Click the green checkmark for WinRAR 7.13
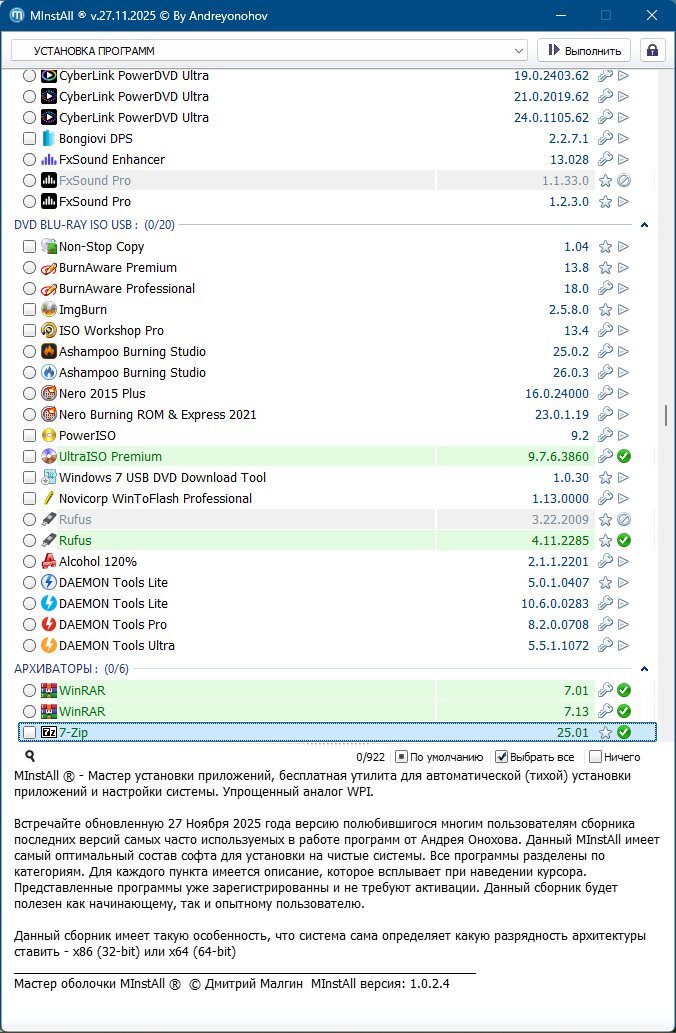 click(x=624, y=712)
